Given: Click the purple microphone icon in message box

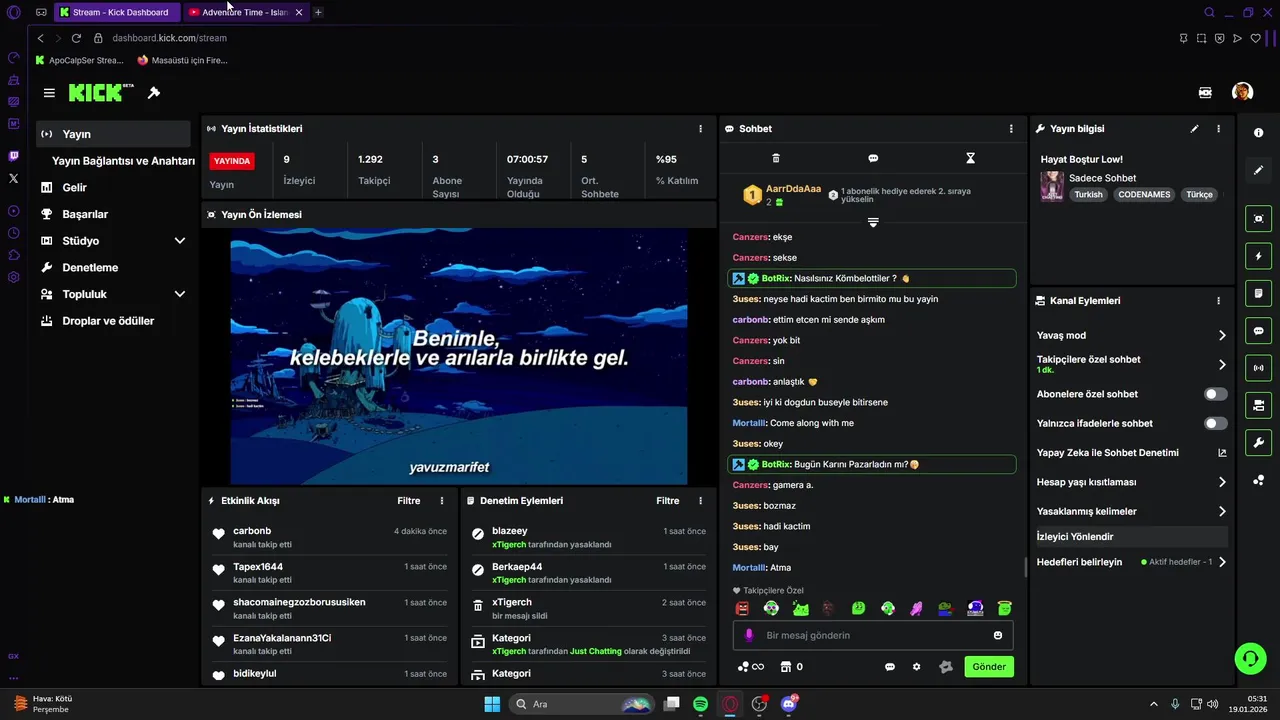Looking at the screenshot, I should [749, 635].
